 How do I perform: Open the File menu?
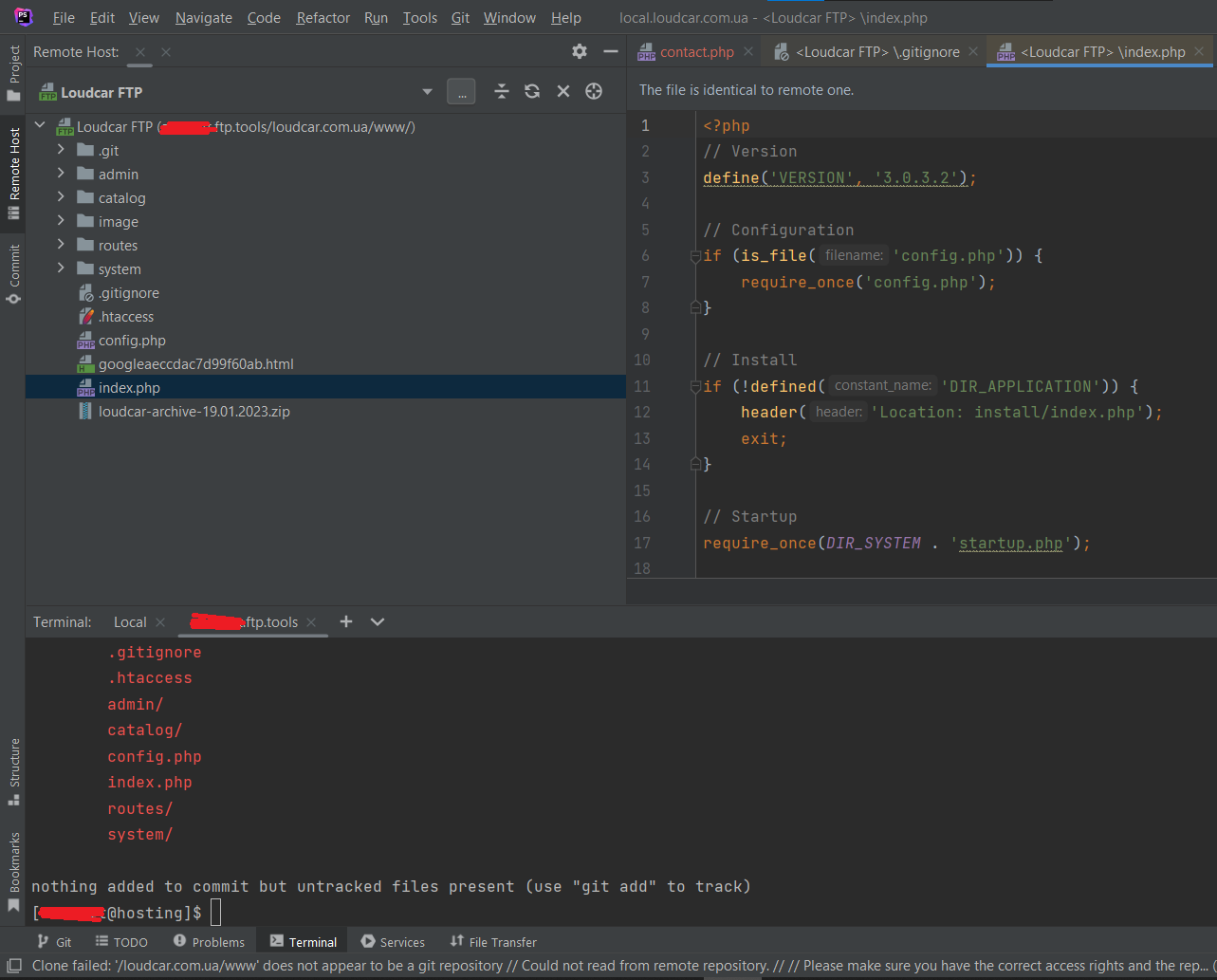point(64,18)
